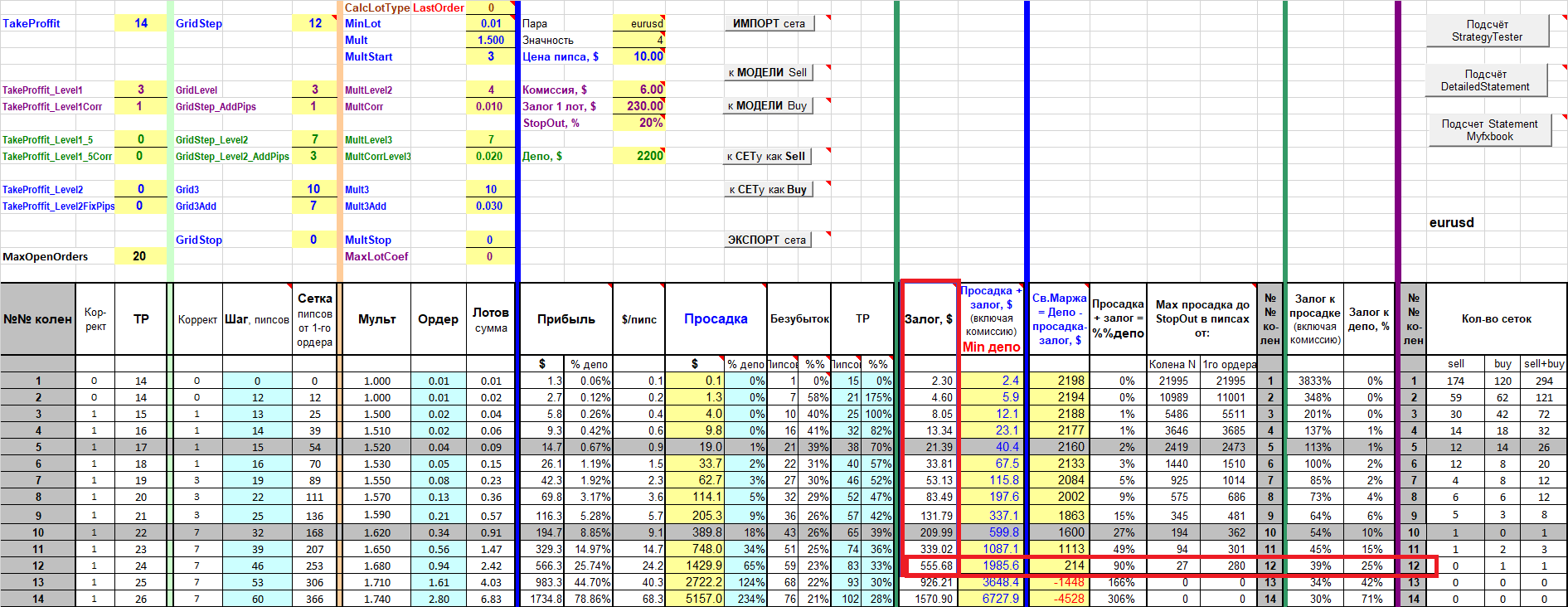Click the TakeProffit label

click(32, 23)
